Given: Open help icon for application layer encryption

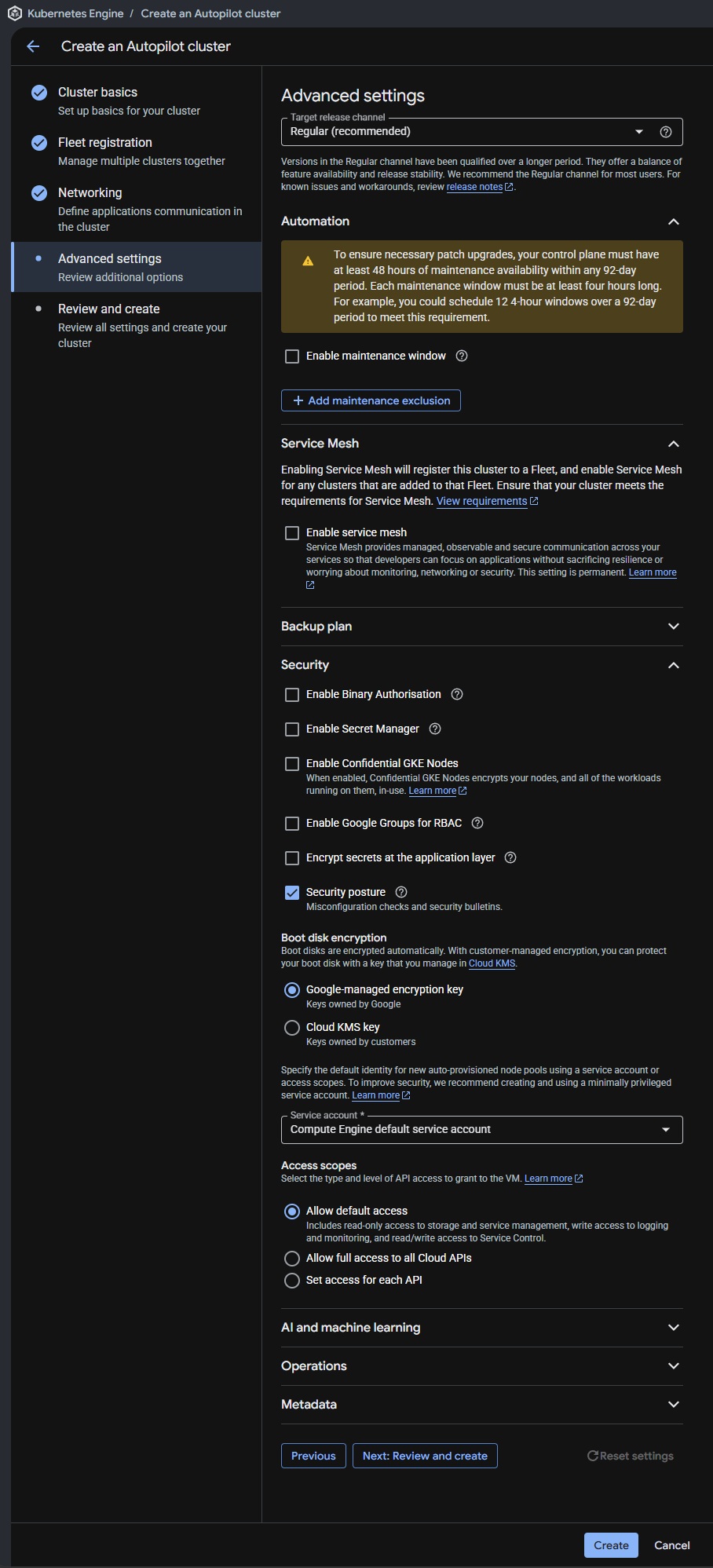Looking at the screenshot, I should coord(510,857).
